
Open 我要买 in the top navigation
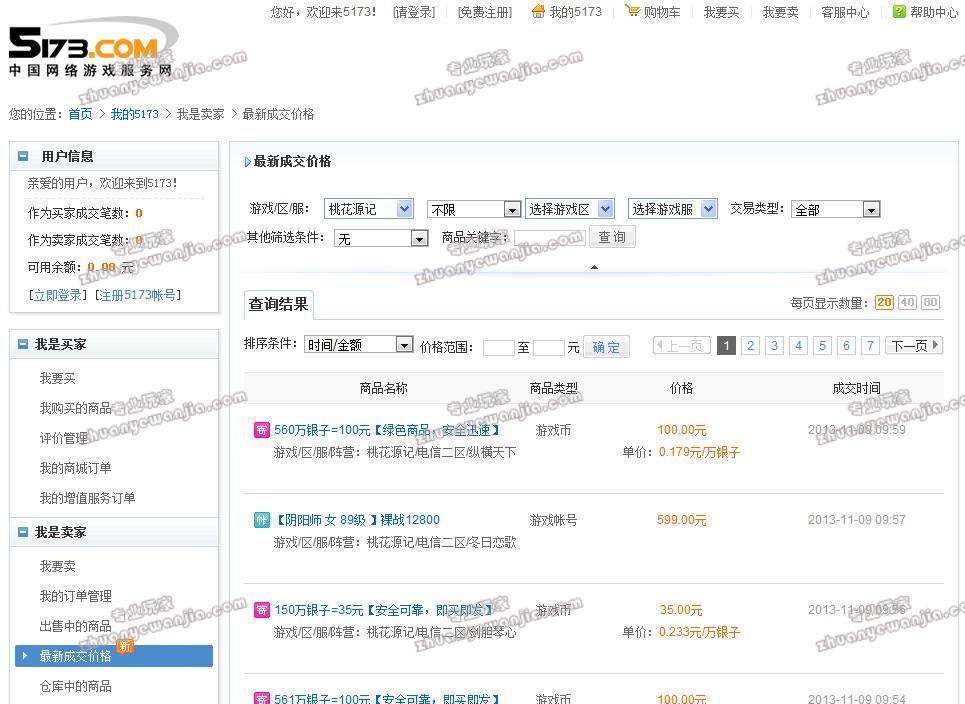721,12
